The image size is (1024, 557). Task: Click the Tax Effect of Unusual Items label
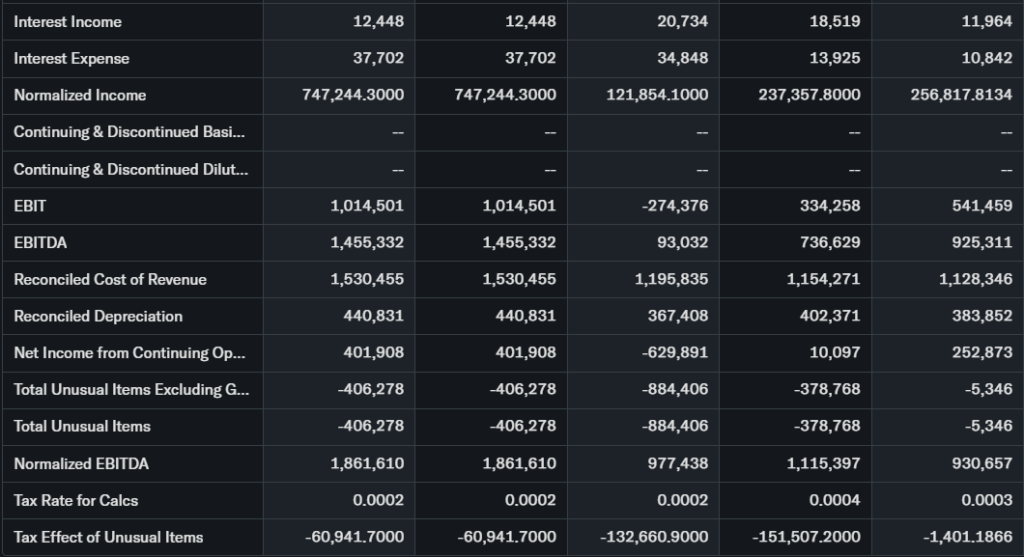108,538
